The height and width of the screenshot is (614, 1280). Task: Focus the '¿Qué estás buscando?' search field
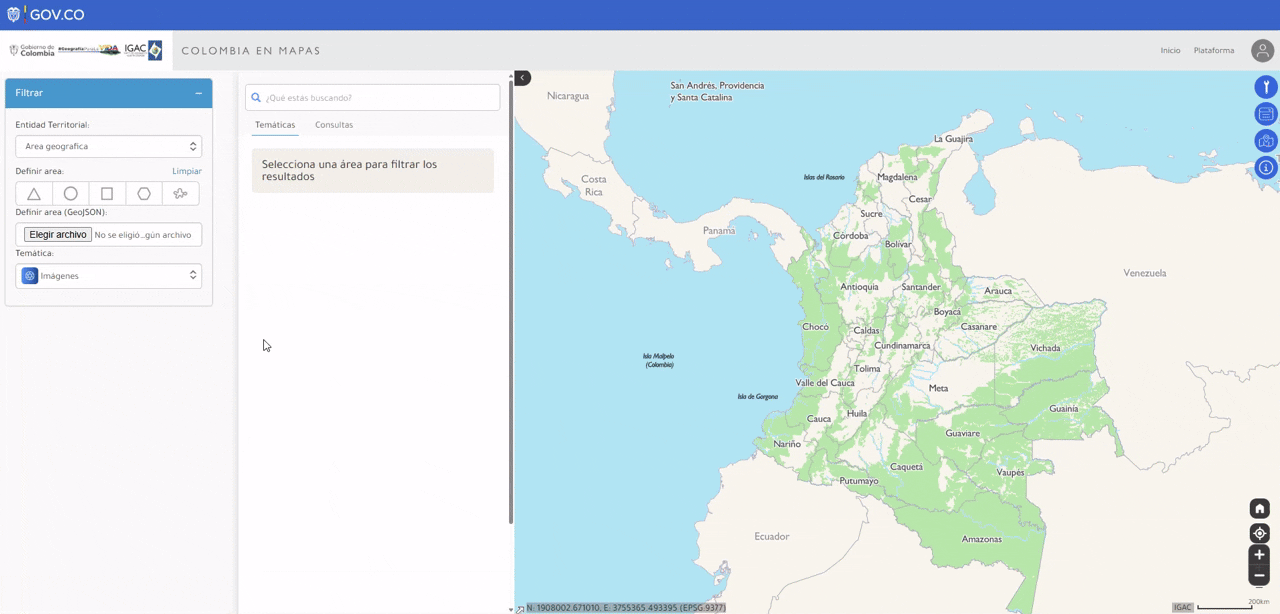pyautogui.click(x=373, y=98)
